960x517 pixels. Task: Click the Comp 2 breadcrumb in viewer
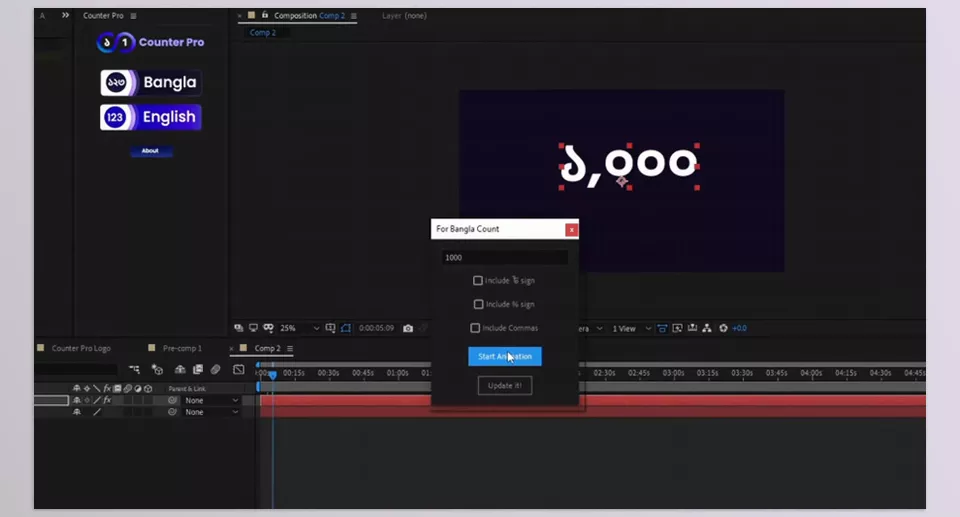click(263, 32)
